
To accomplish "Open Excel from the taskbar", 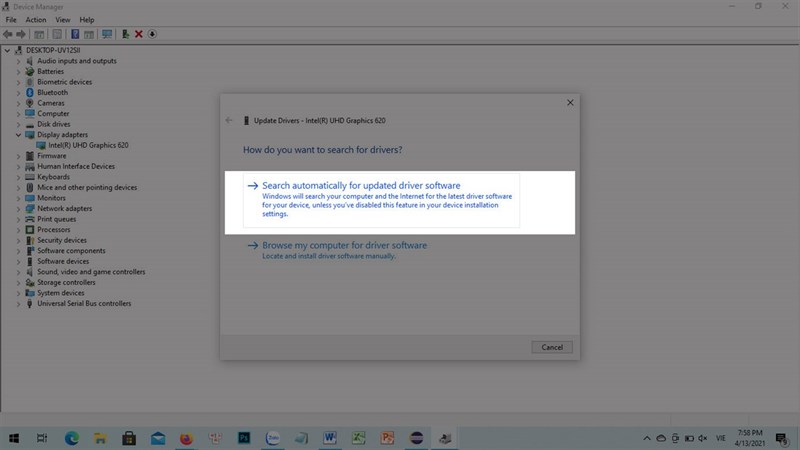I will click(x=359, y=438).
